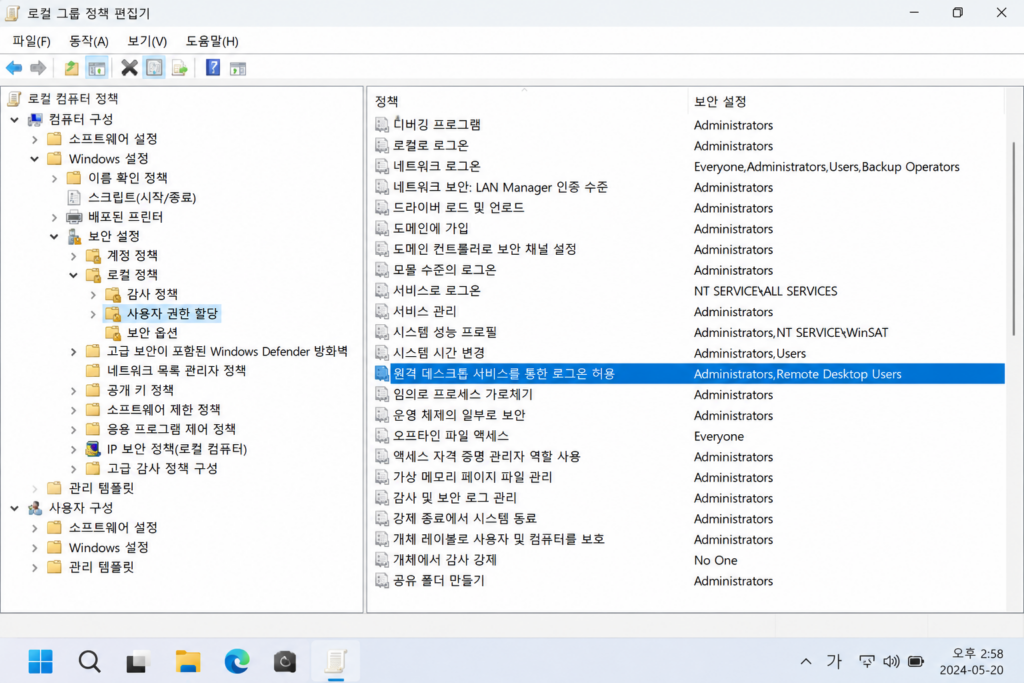Select IP 보안 정책(로컬 컴퓨터) tree item
1024x683 pixels.
coord(177,449)
